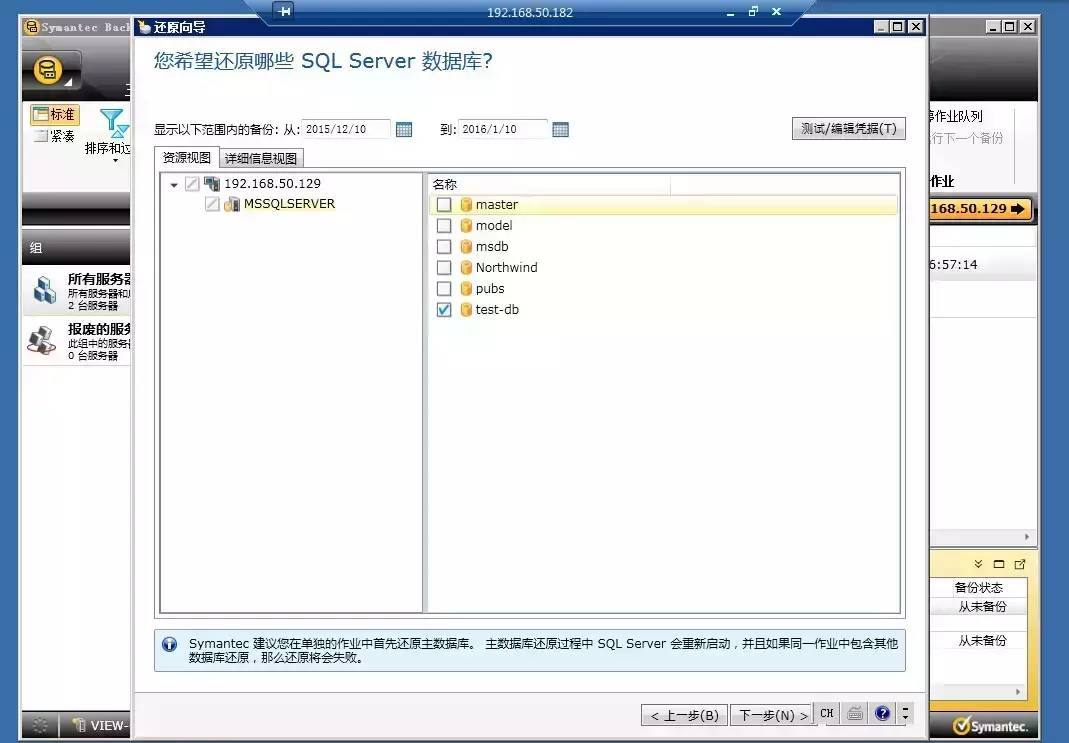Screen dimensions: 1069x743
Task: Click the server icon beside 192.168.50.129
Action: pos(212,184)
